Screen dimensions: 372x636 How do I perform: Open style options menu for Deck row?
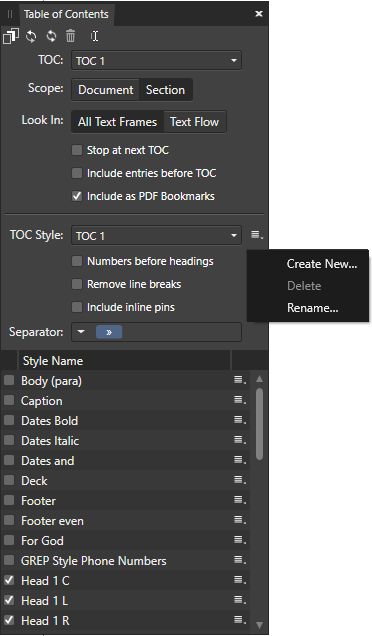[240, 480]
